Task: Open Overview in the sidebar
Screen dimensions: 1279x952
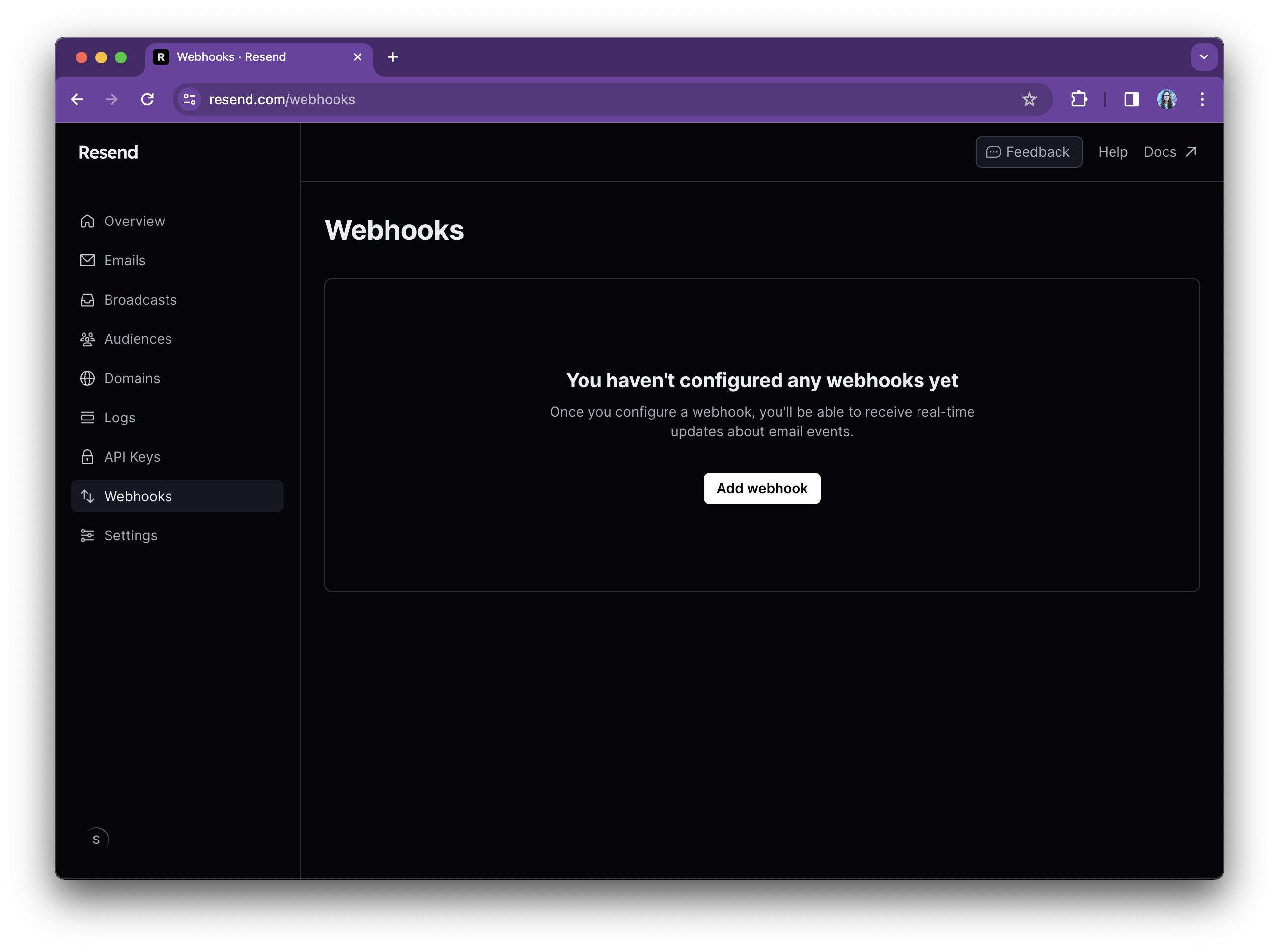Action: (177, 221)
